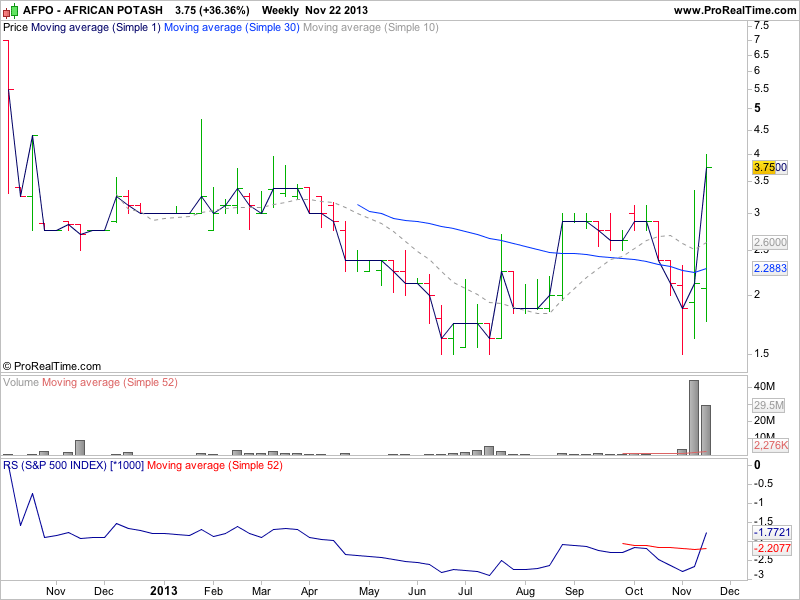The height and width of the screenshot is (600, 800).
Task: Click the 29.5M volume value tag
Action: [769, 406]
